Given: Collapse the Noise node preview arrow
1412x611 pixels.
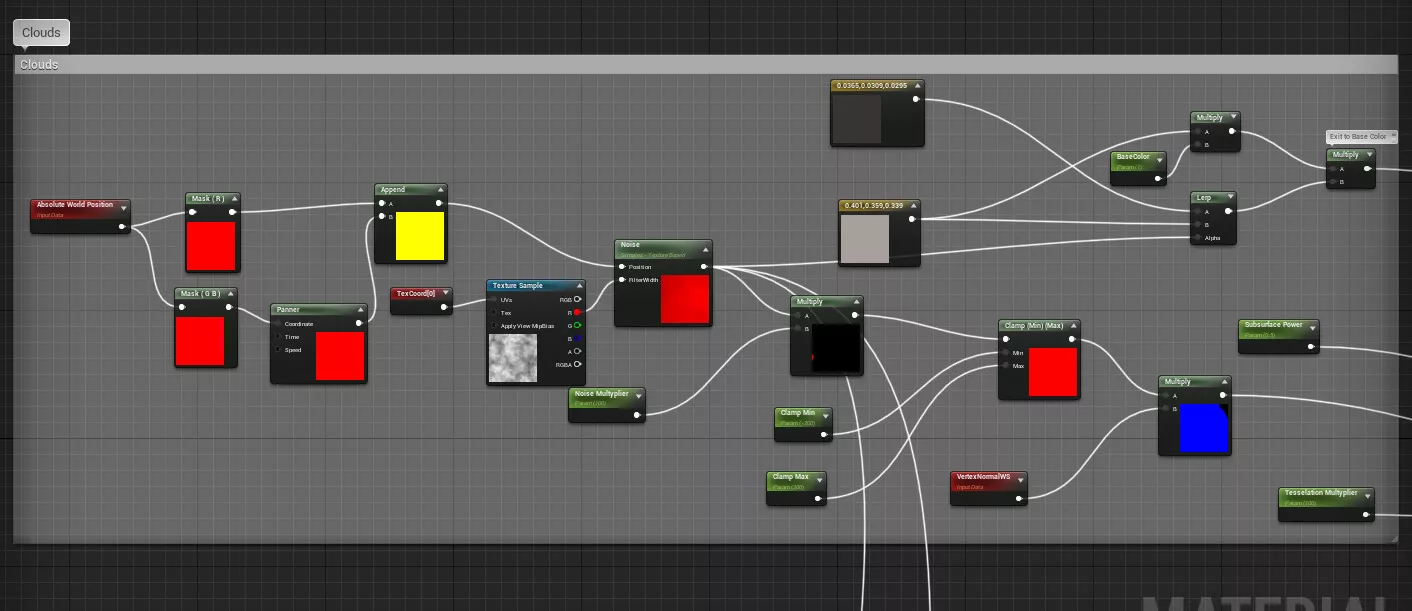Looking at the screenshot, I should pyautogui.click(x=704, y=245).
